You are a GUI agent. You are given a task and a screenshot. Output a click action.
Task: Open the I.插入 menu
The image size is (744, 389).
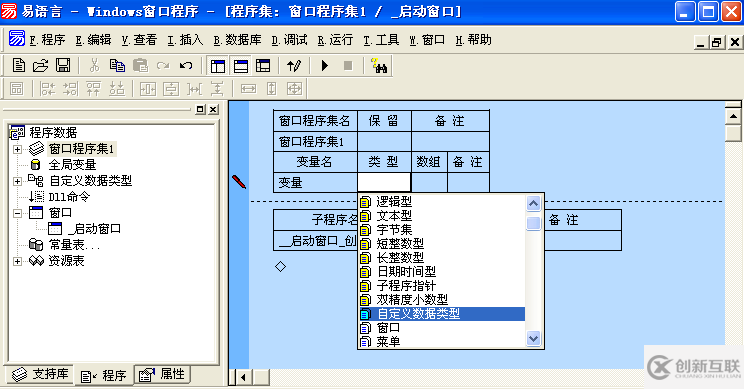[185, 40]
